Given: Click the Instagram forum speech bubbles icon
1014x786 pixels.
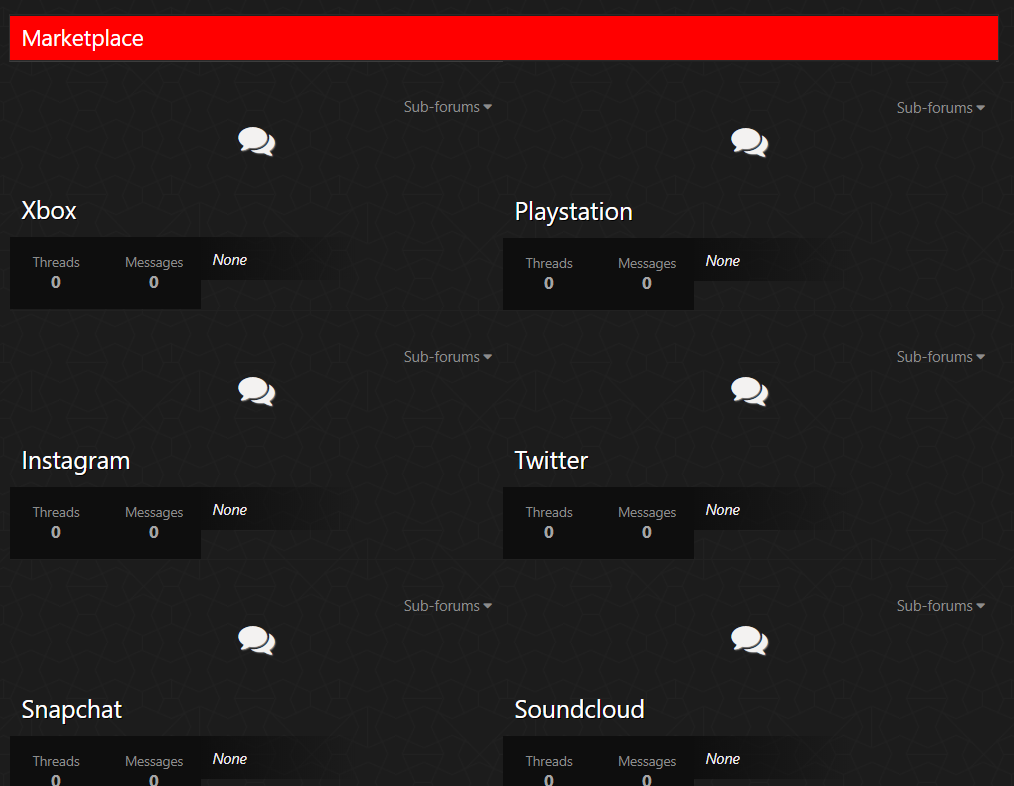Looking at the screenshot, I should 257,391.
